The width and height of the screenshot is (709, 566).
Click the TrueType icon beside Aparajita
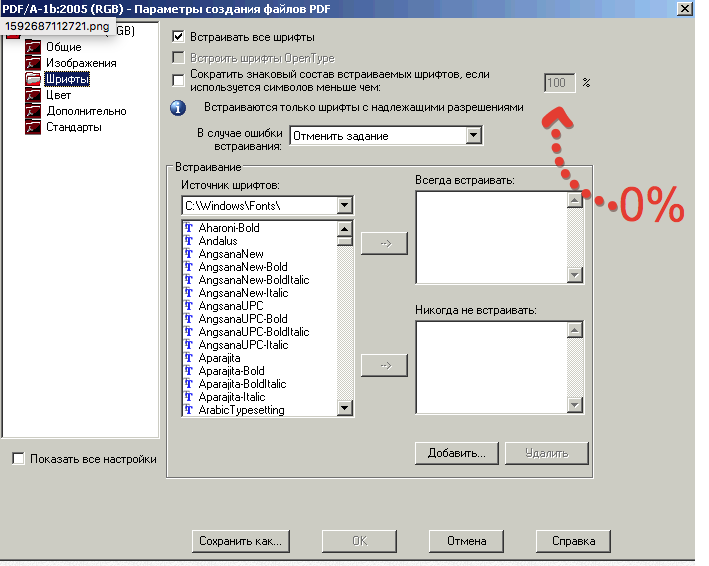(x=189, y=358)
